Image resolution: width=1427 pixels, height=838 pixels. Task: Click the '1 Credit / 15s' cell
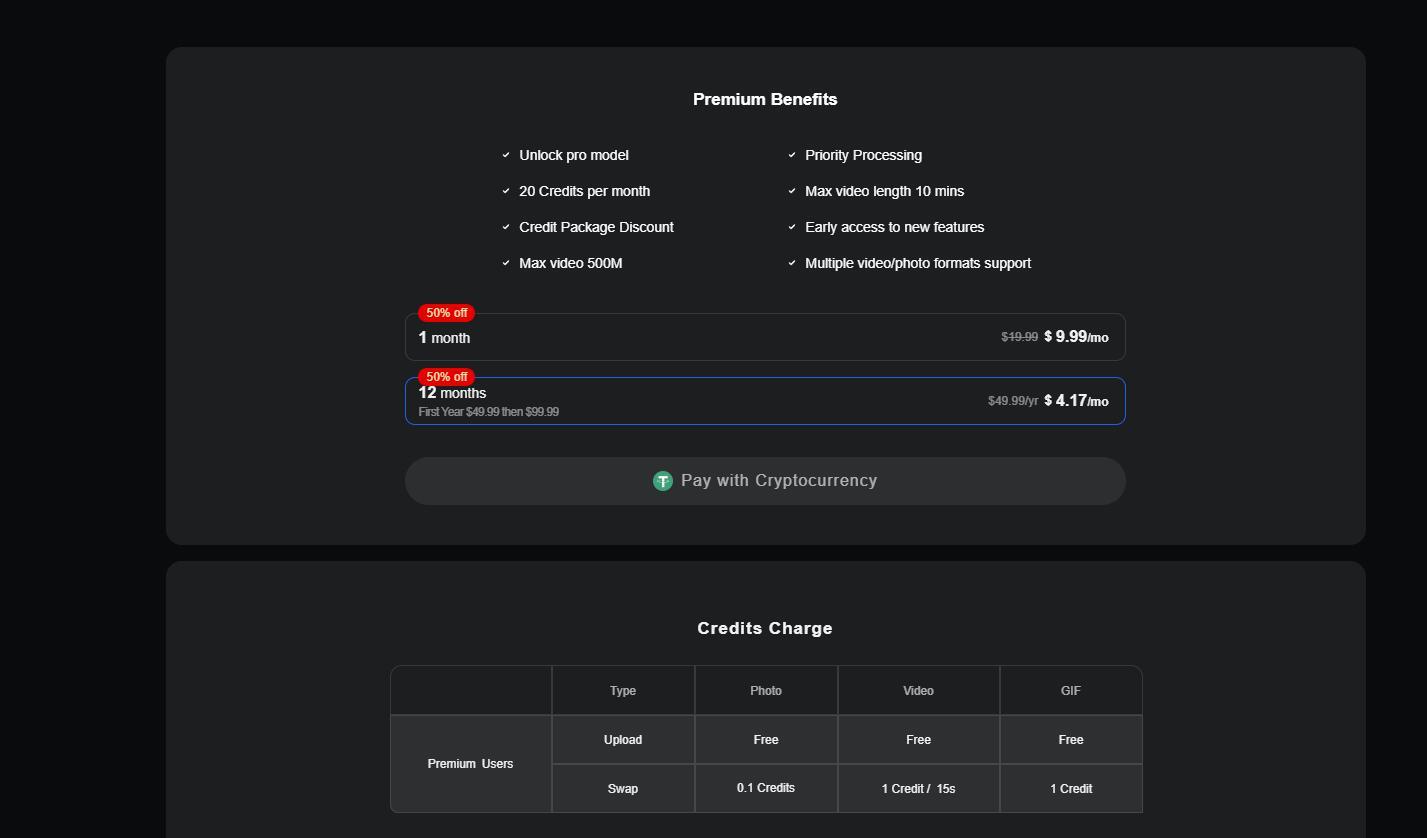918,788
